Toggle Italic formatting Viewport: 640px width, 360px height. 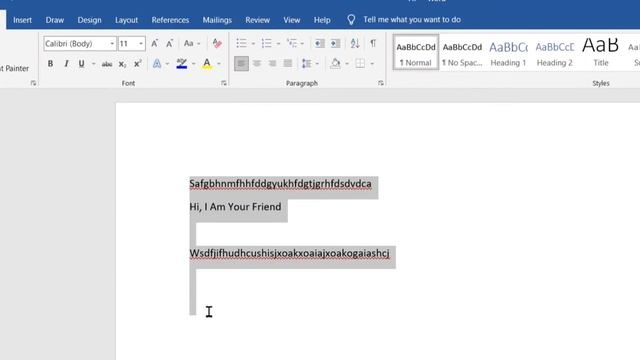click(66, 64)
